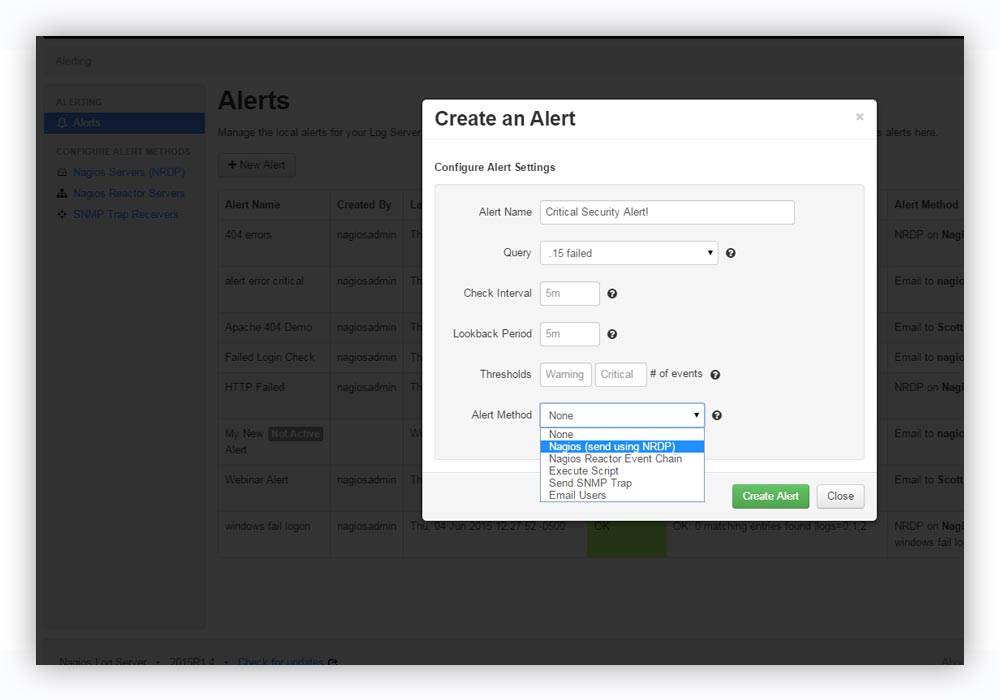Open Nagios Servers (NRDP) link

point(129,172)
